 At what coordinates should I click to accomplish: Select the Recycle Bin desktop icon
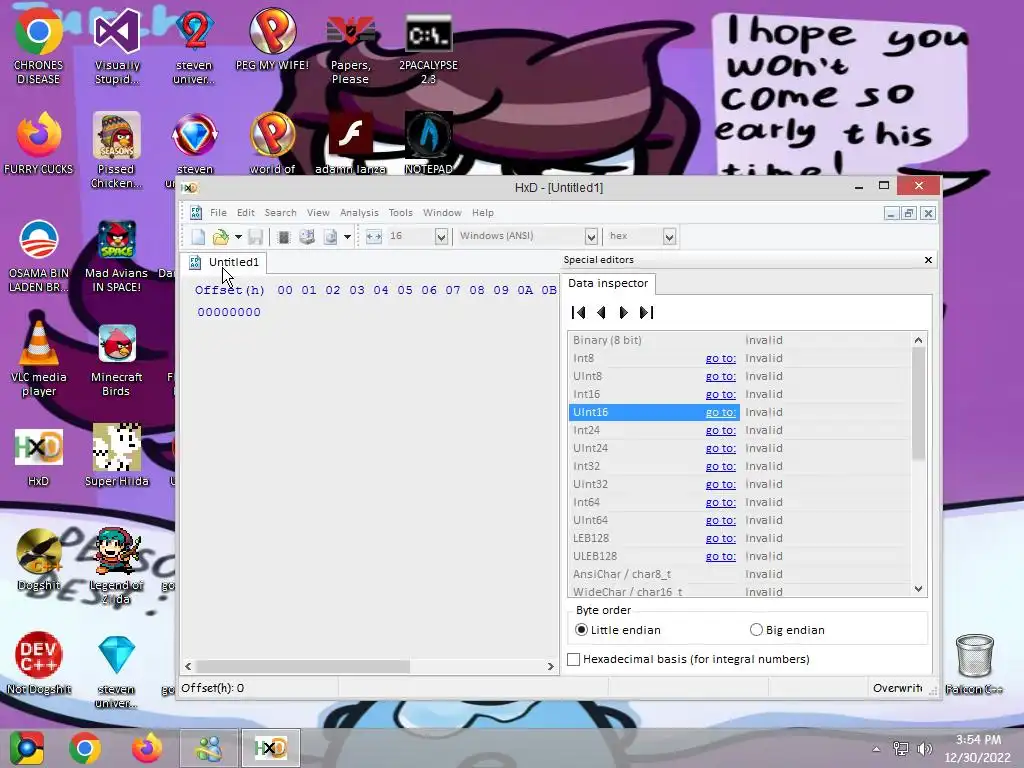[974, 665]
